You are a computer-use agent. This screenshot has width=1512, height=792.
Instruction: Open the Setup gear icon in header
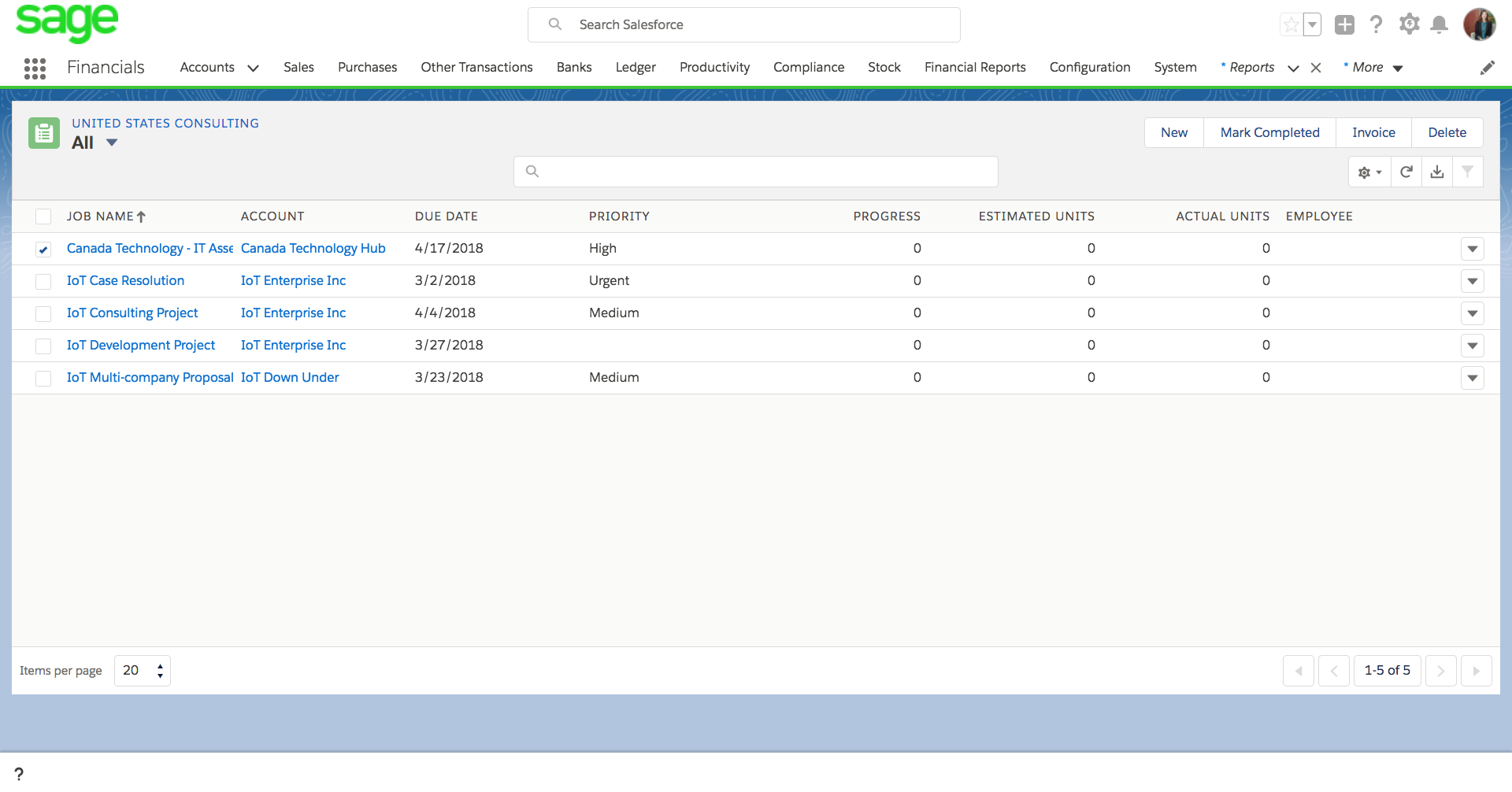(x=1409, y=24)
